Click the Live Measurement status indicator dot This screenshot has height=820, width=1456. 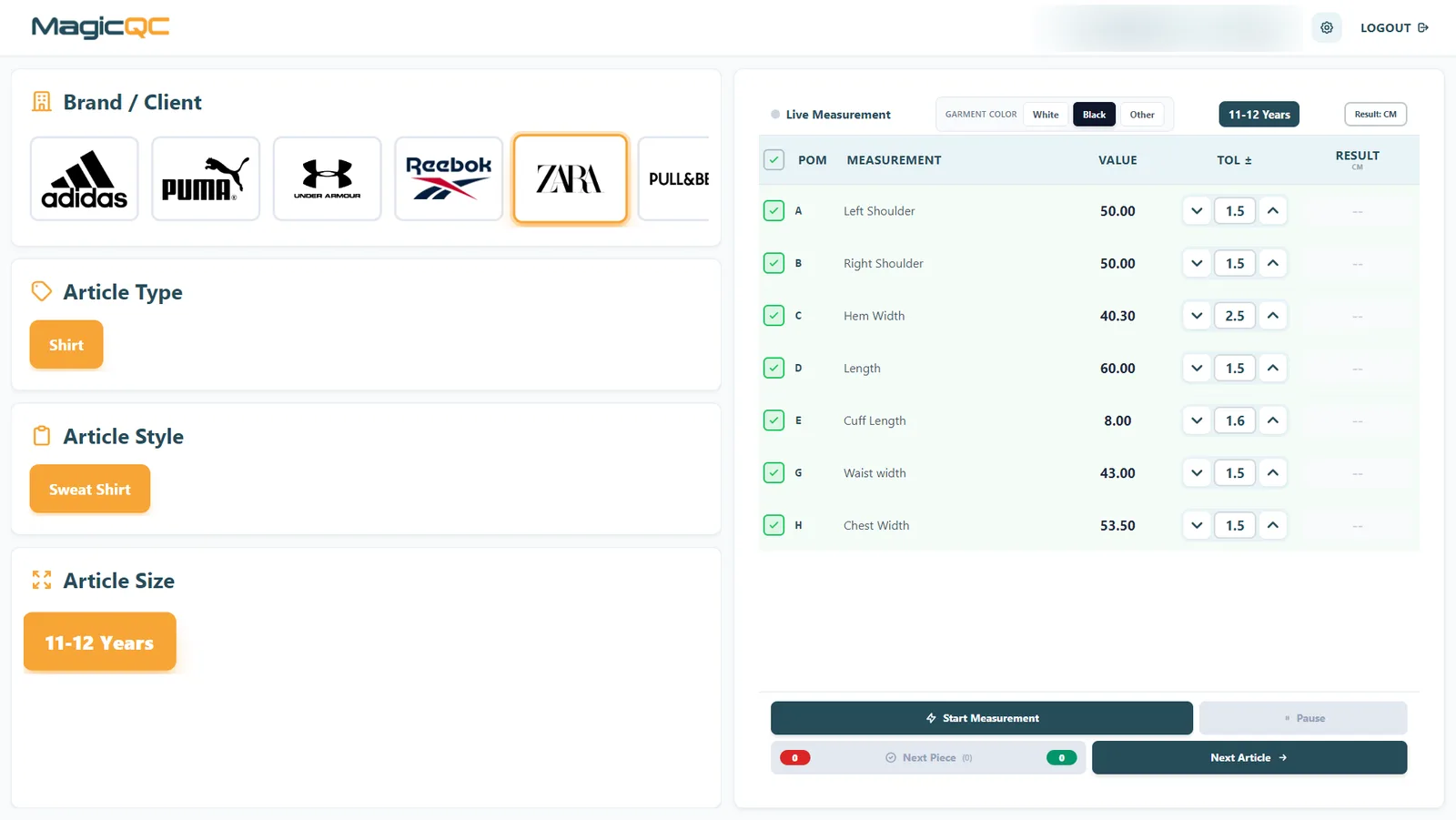pos(775,115)
